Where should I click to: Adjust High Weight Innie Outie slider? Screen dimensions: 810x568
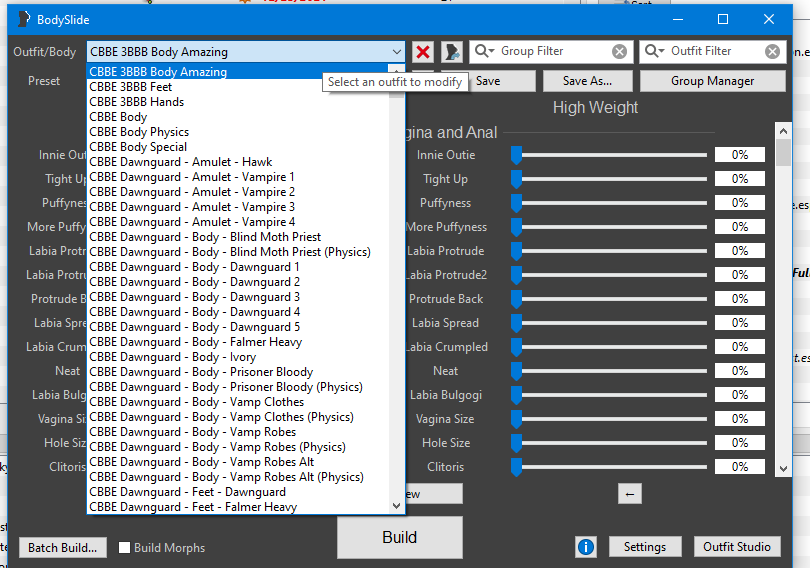click(x=609, y=155)
